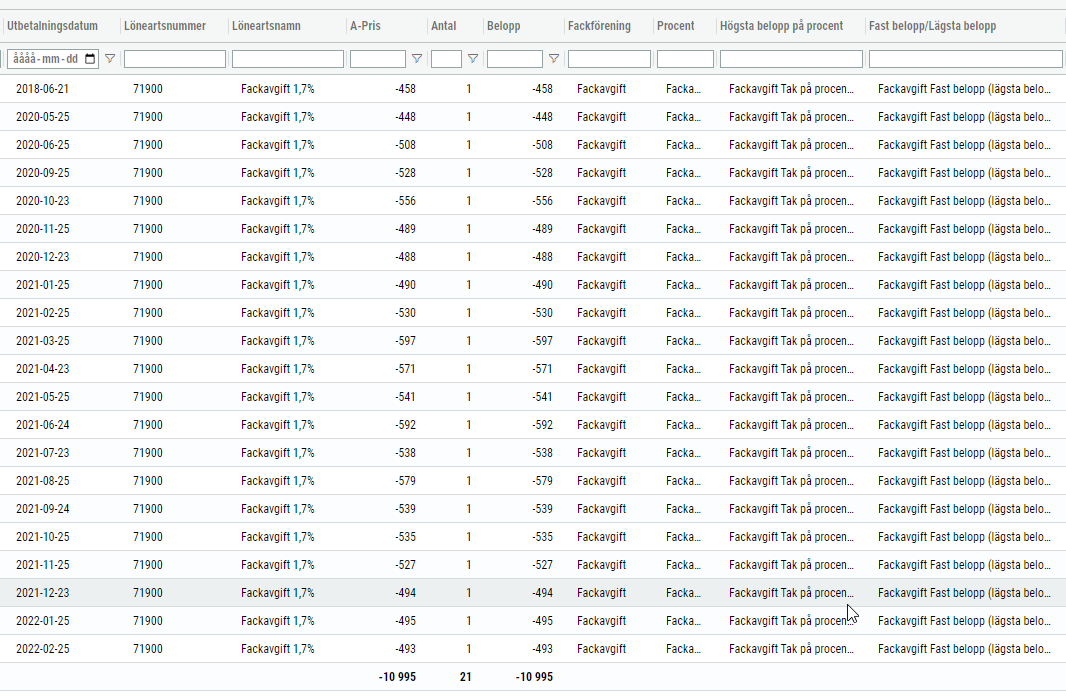Image resolution: width=1066 pixels, height=696 pixels.
Task: Sort by Fast belopp/Lägsta belopp header
Action: click(x=932, y=26)
